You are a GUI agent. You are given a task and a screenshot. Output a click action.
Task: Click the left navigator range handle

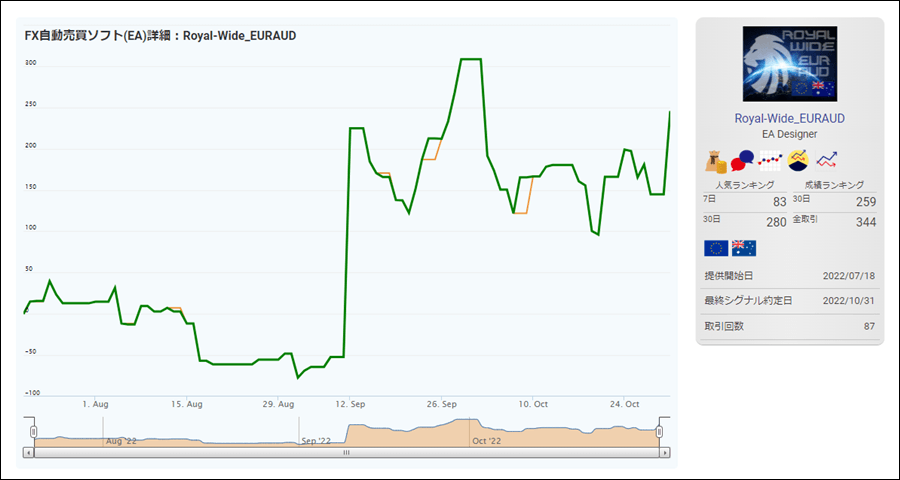(33, 431)
